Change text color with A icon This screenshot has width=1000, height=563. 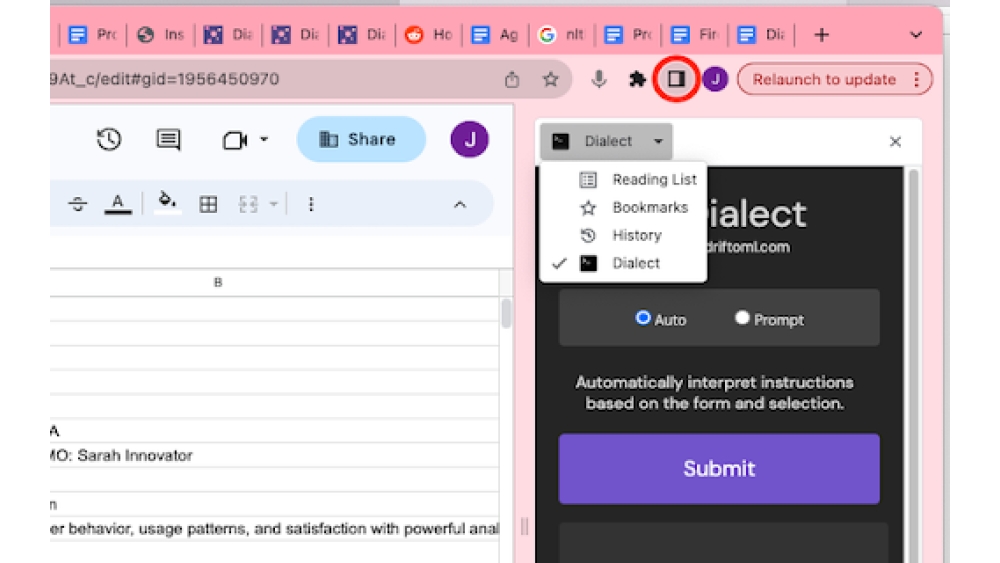(118, 204)
